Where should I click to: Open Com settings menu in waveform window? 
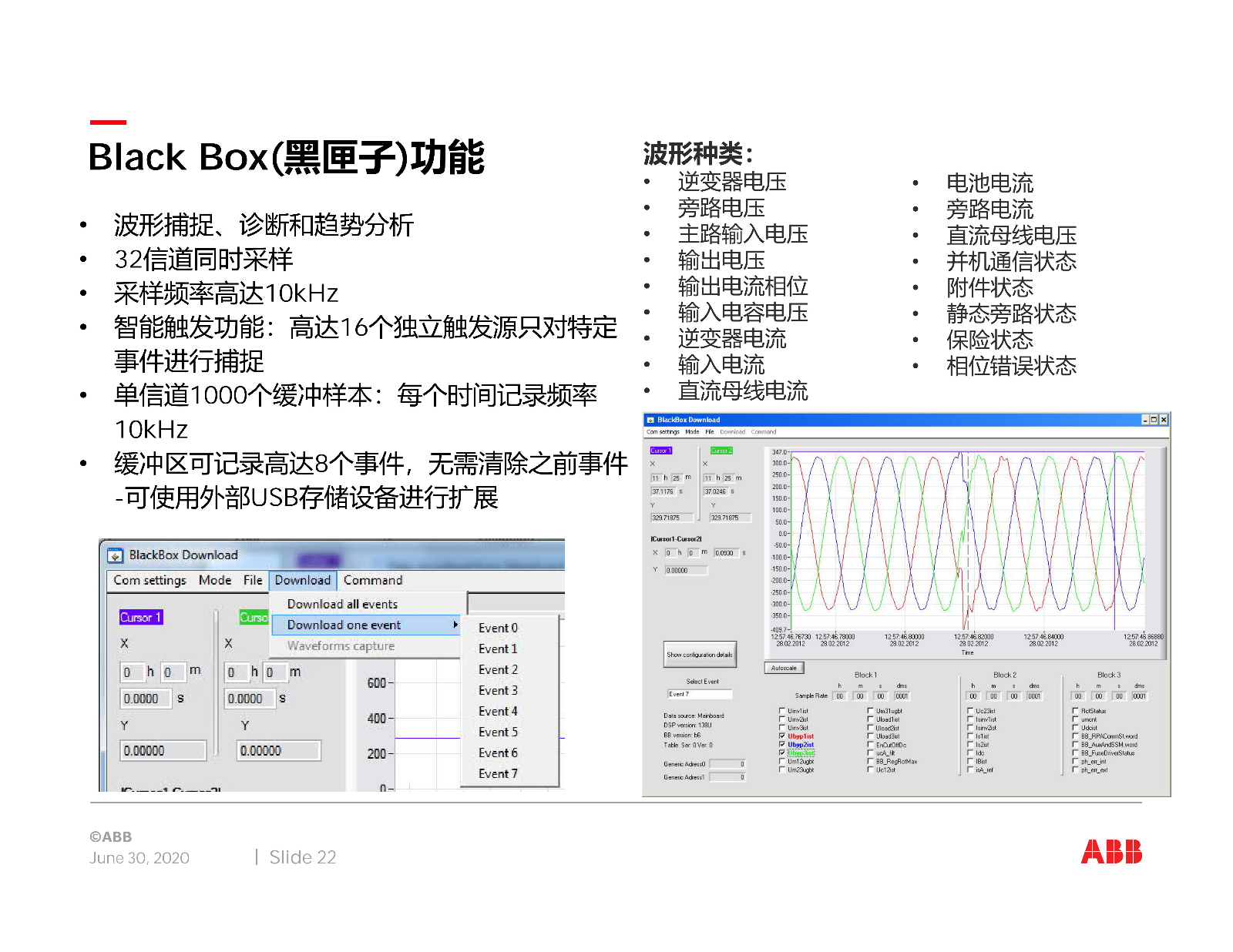pyautogui.click(x=663, y=431)
